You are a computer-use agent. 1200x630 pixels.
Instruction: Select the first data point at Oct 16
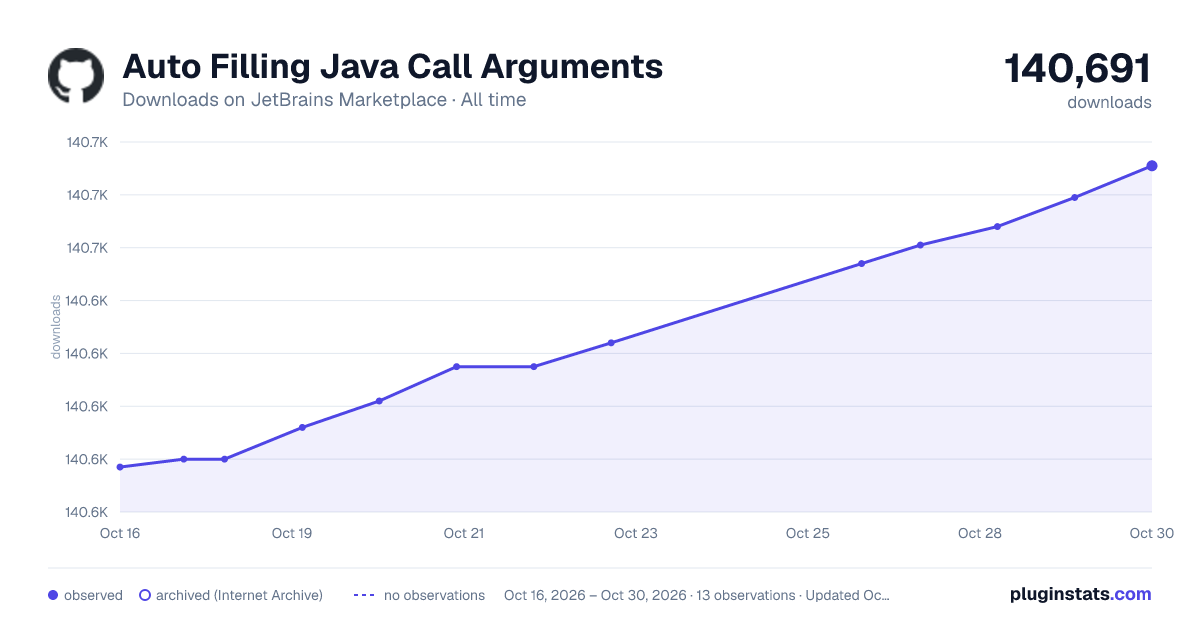point(120,467)
